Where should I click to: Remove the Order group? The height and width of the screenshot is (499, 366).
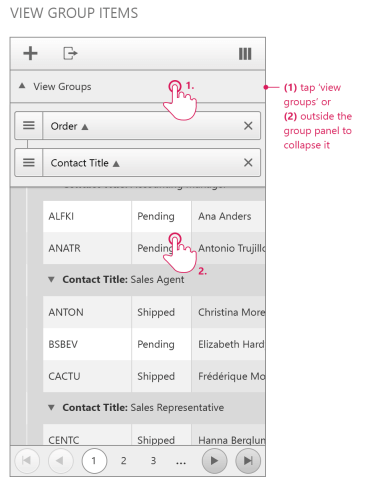click(x=248, y=126)
